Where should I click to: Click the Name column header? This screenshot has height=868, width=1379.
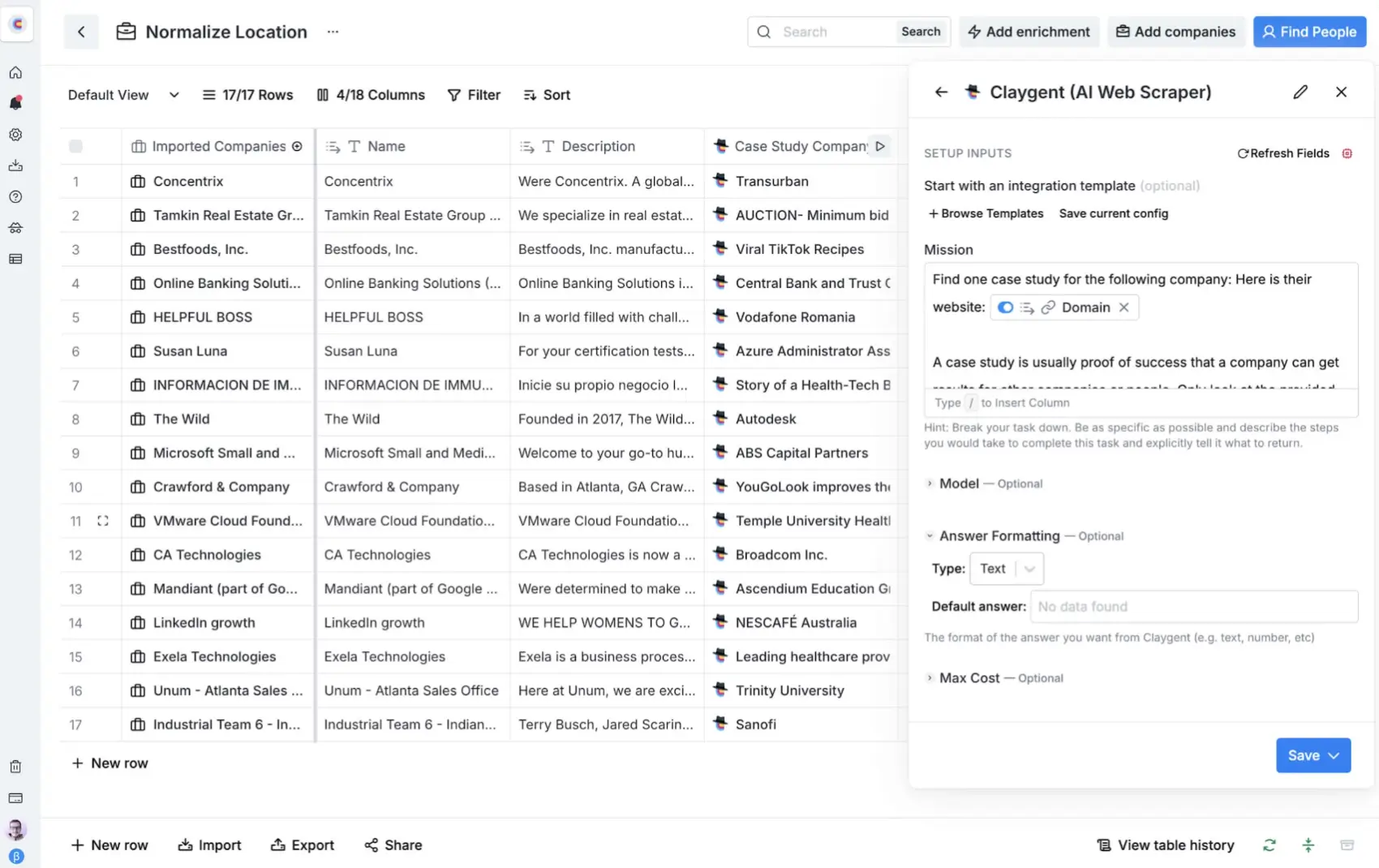pos(412,146)
